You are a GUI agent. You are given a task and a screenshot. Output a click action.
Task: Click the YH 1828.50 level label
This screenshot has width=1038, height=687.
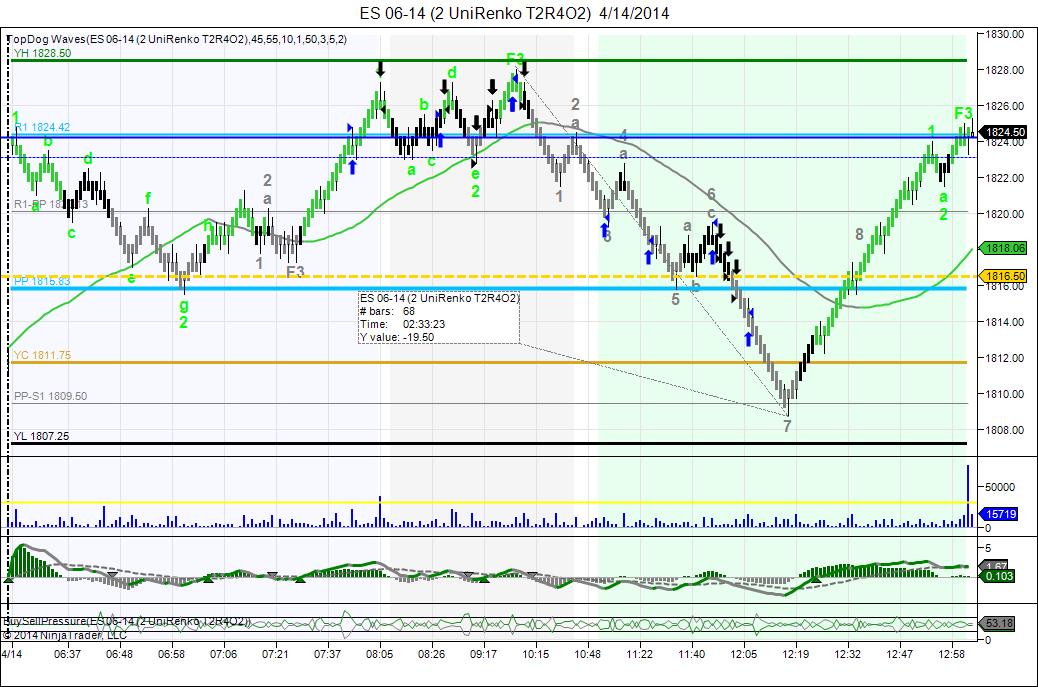point(42,53)
